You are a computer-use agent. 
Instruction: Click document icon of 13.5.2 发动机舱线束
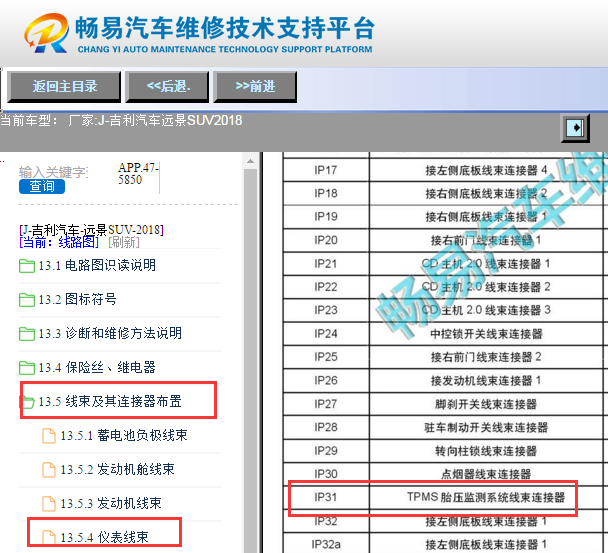tap(49, 470)
